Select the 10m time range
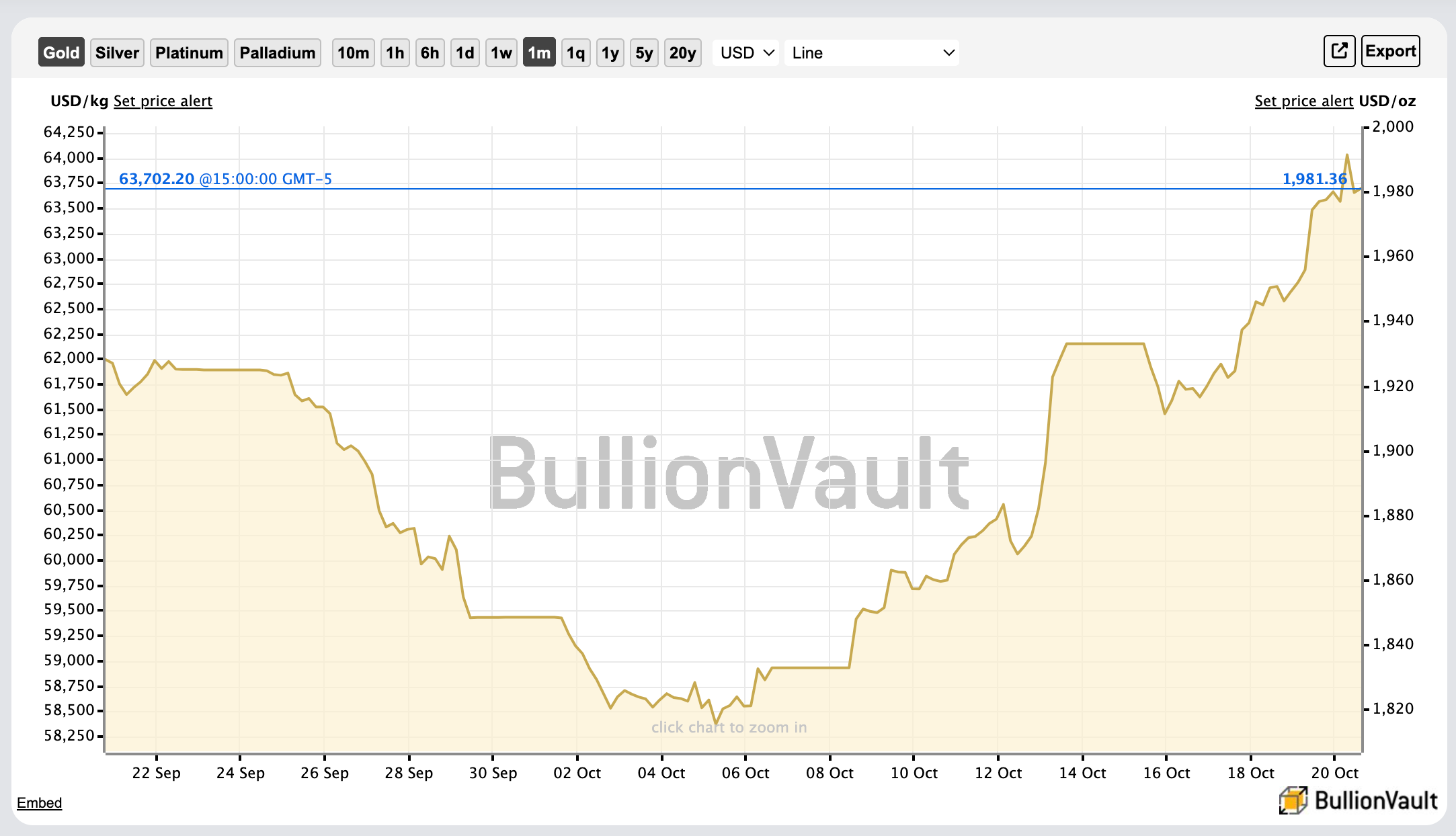Viewport: 1456px width, 836px height. [x=353, y=52]
